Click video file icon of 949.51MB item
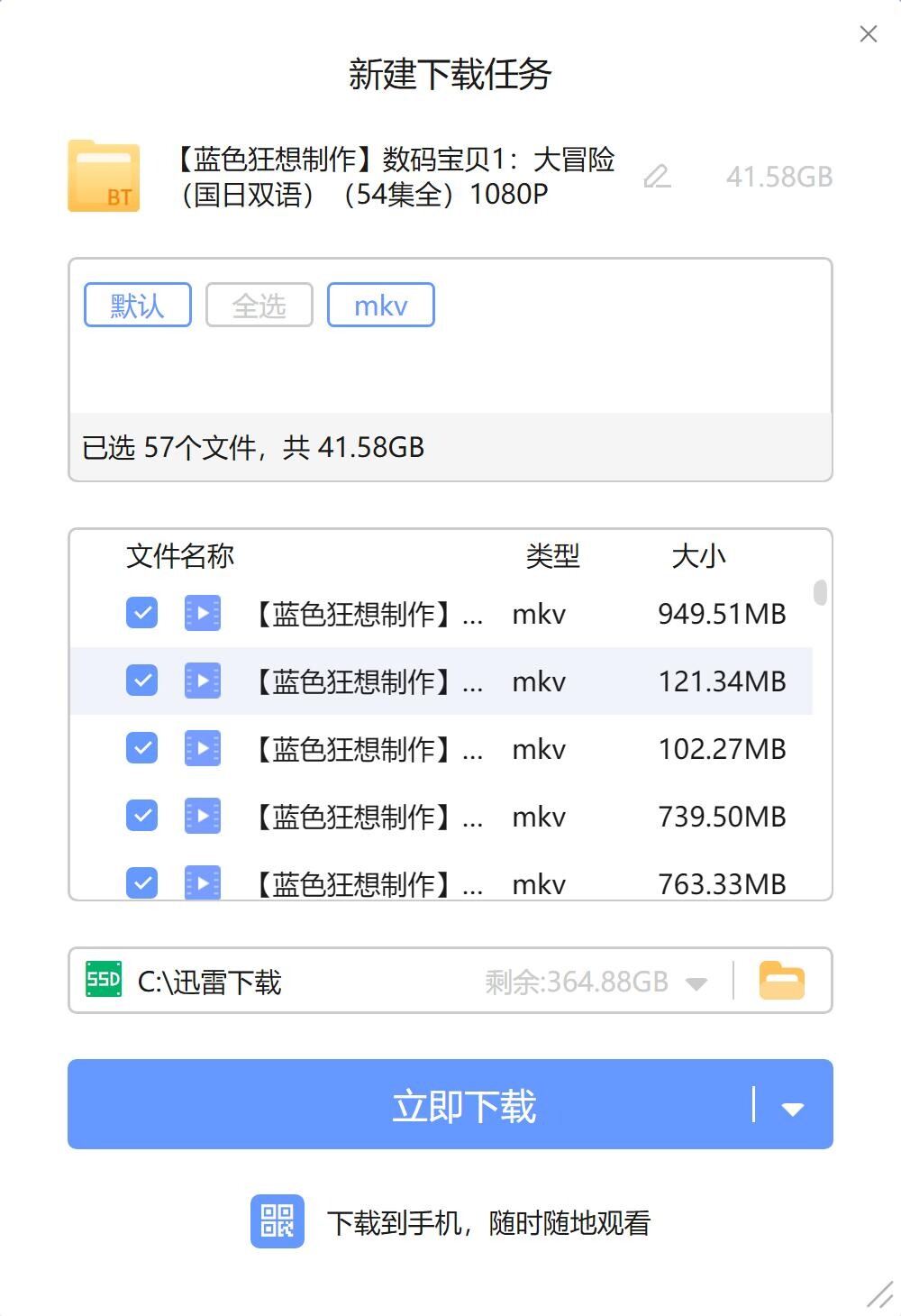Viewport: 901px width, 1316px height. pyautogui.click(x=203, y=614)
